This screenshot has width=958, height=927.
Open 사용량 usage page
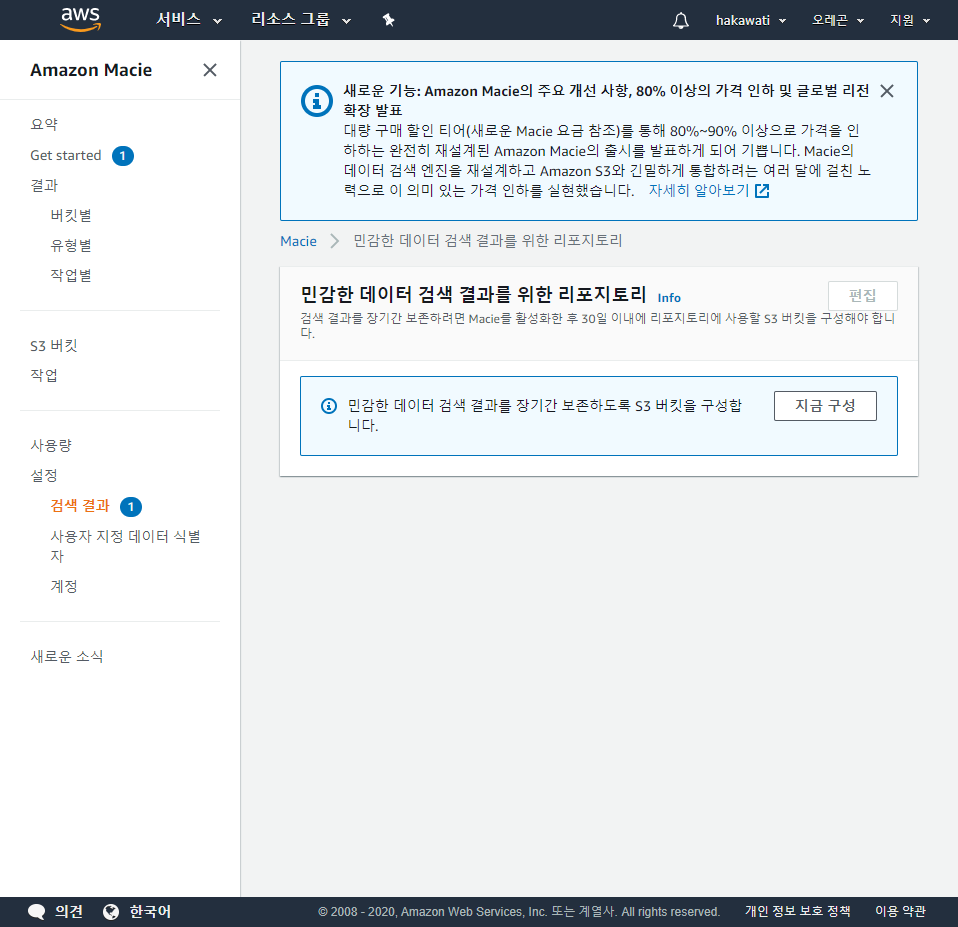click(51, 445)
